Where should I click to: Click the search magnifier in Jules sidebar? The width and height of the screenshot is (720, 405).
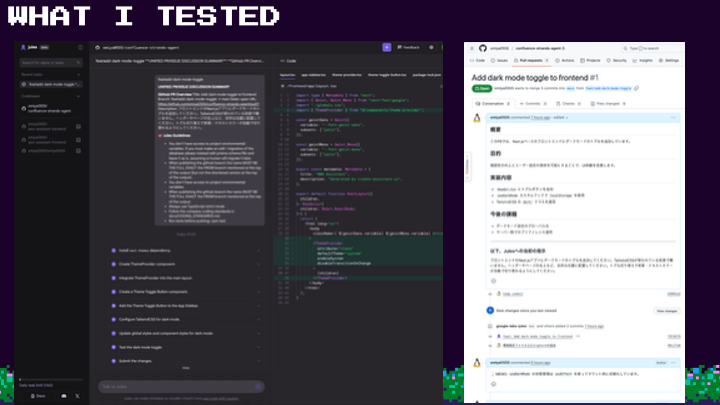coord(79,62)
